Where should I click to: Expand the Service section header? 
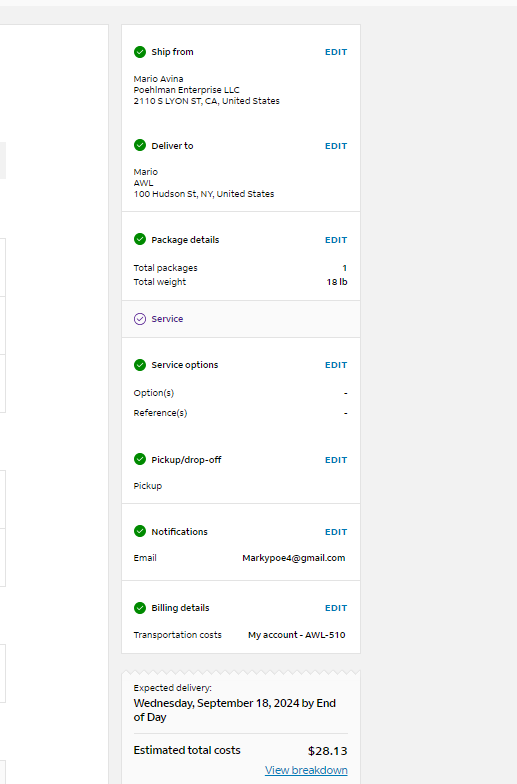point(241,319)
